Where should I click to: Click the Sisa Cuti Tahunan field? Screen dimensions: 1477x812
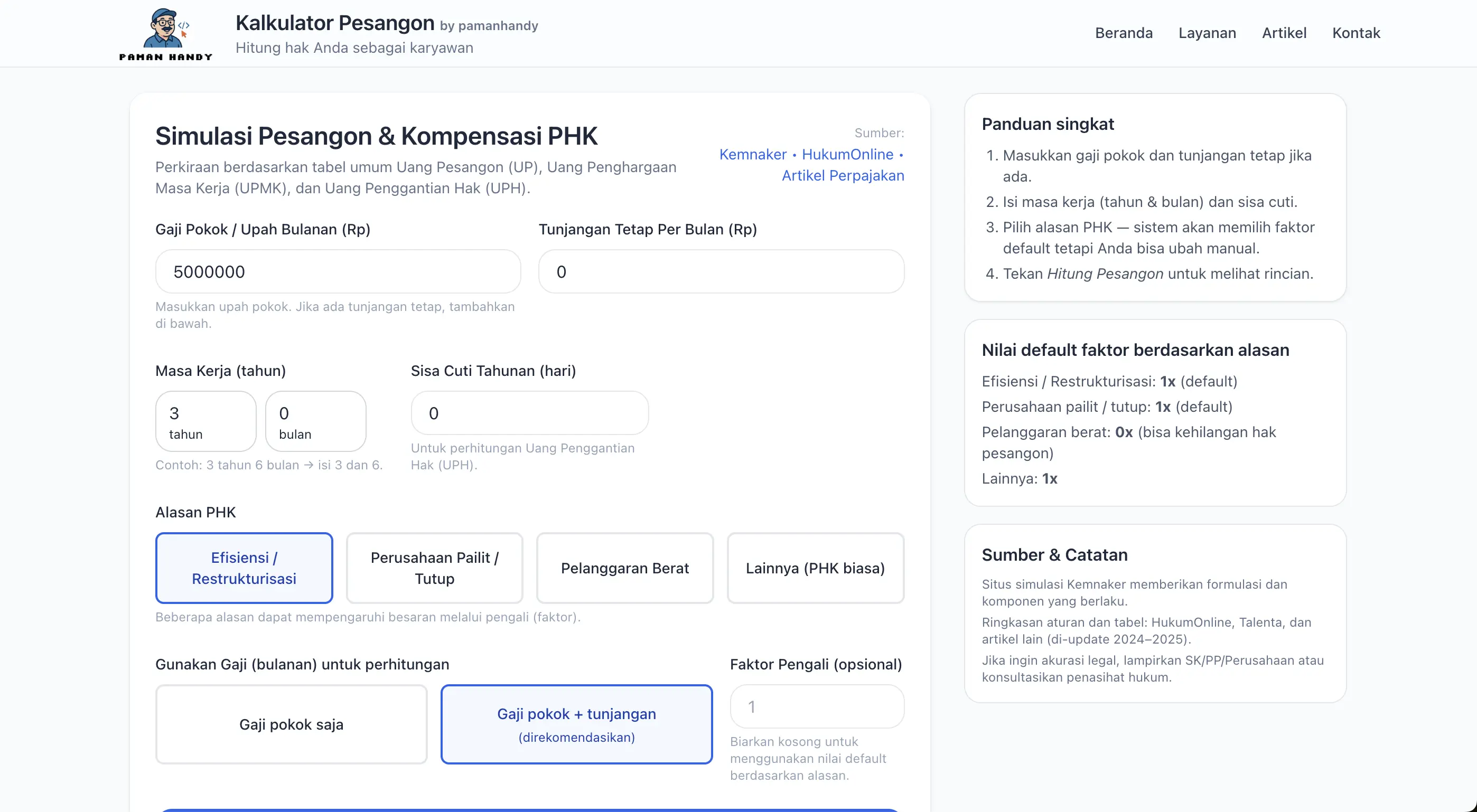click(529, 412)
